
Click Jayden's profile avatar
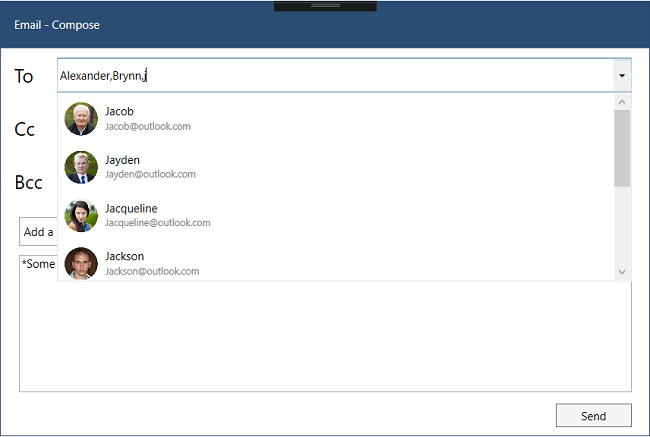click(x=81, y=167)
